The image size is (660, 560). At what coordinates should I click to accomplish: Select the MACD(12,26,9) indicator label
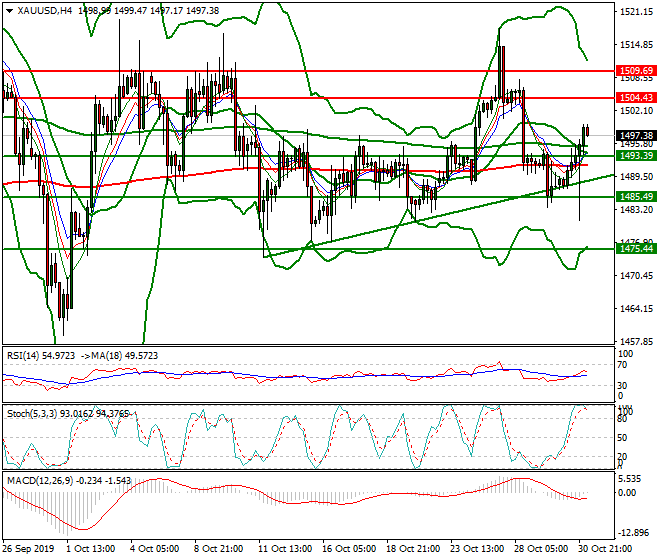[40, 480]
